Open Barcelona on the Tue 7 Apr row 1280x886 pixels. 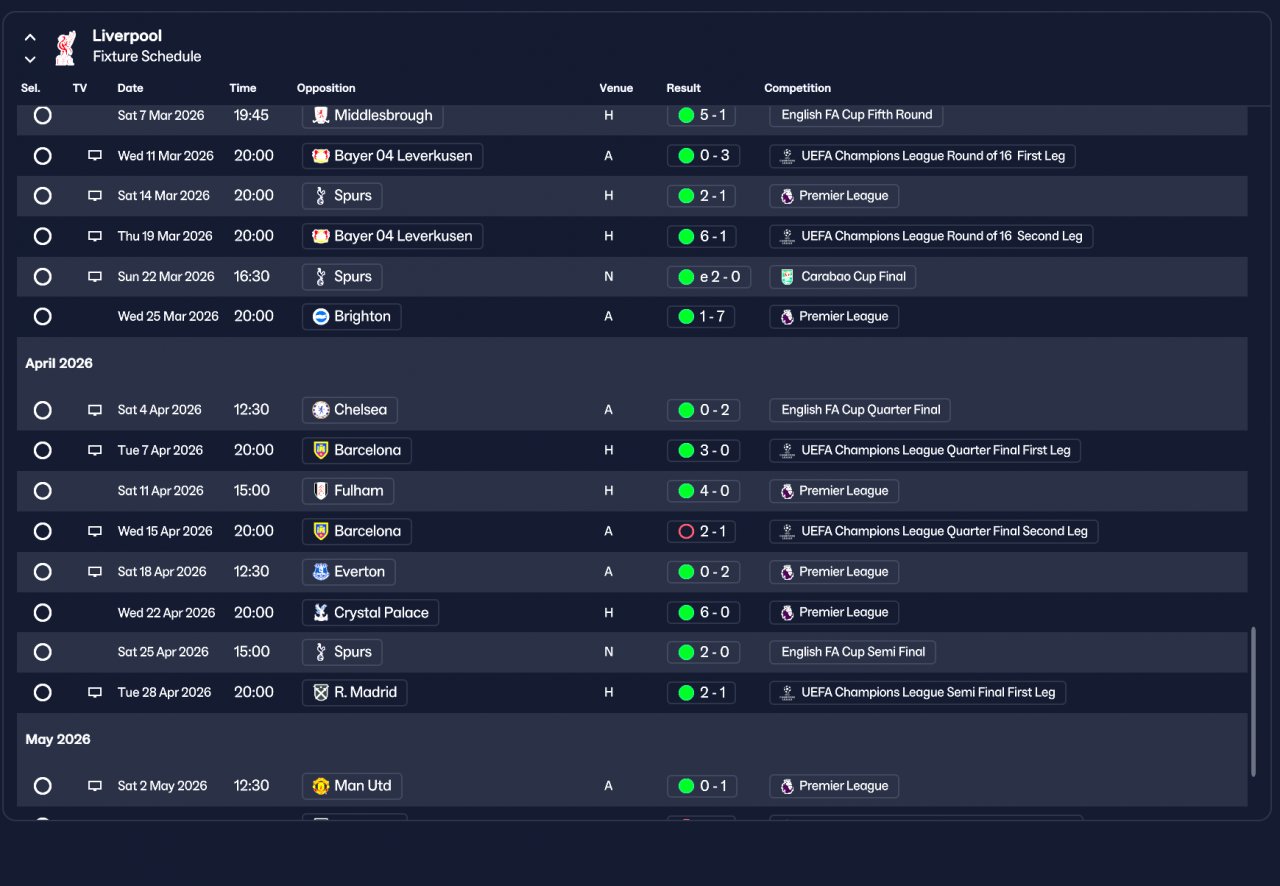coord(356,451)
